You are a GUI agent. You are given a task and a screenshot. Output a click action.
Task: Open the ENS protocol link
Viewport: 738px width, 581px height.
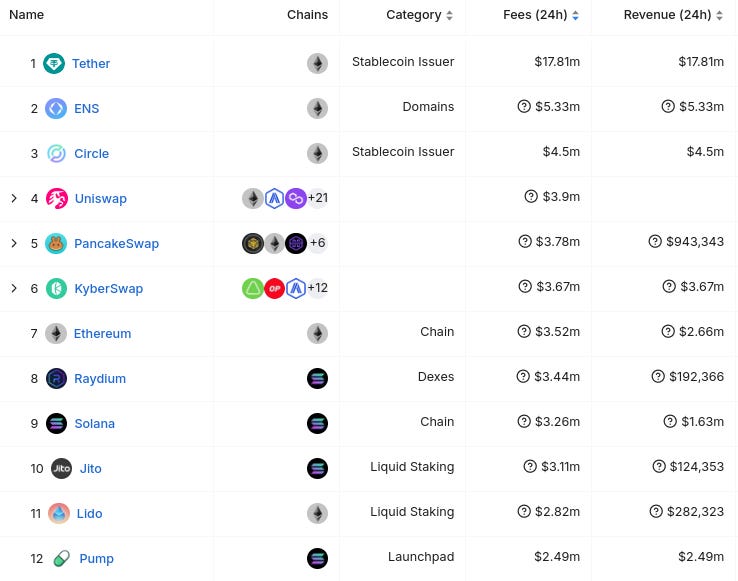[87, 109]
